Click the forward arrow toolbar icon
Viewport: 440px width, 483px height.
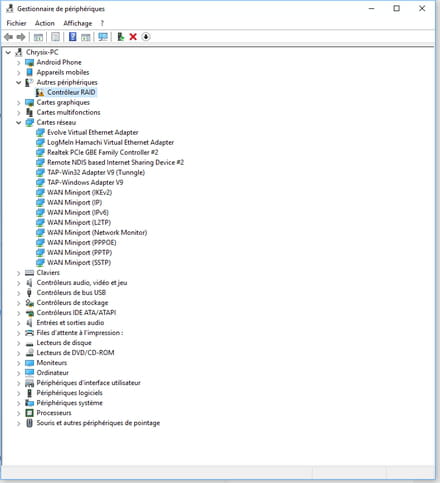(21, 37)
